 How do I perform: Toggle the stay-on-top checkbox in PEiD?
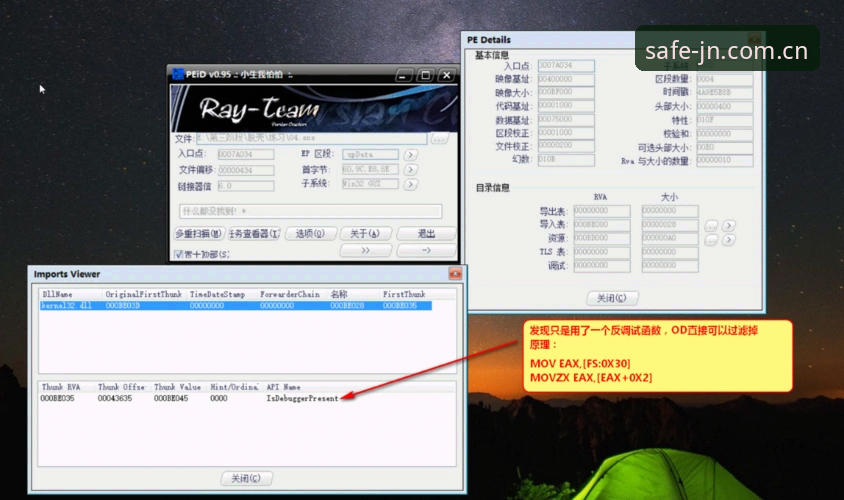(x=179, y=254)
